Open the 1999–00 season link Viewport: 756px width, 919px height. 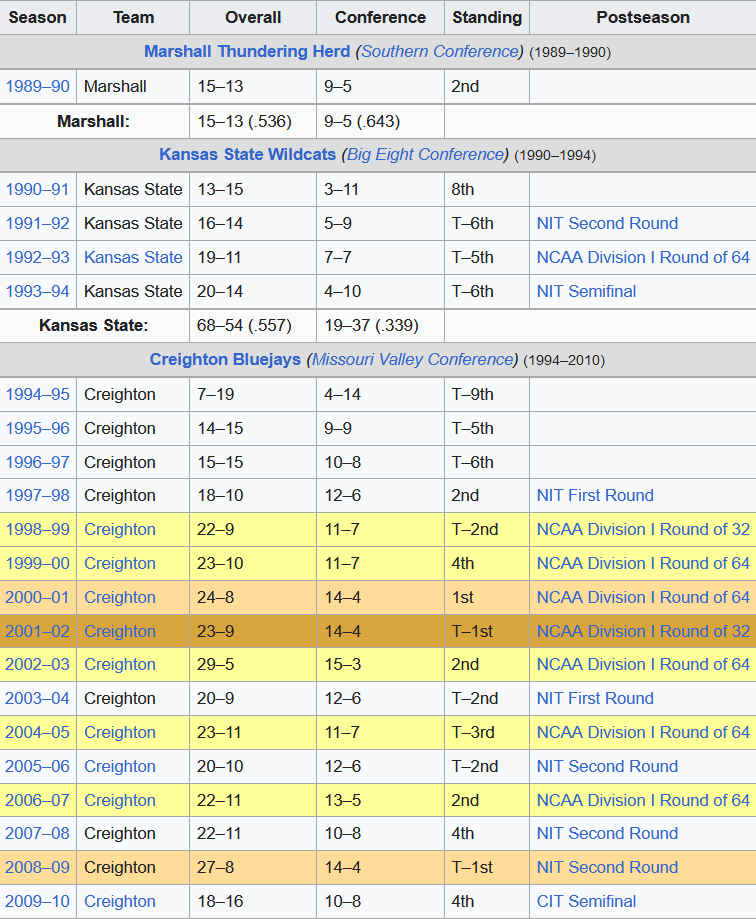point(38,564)
